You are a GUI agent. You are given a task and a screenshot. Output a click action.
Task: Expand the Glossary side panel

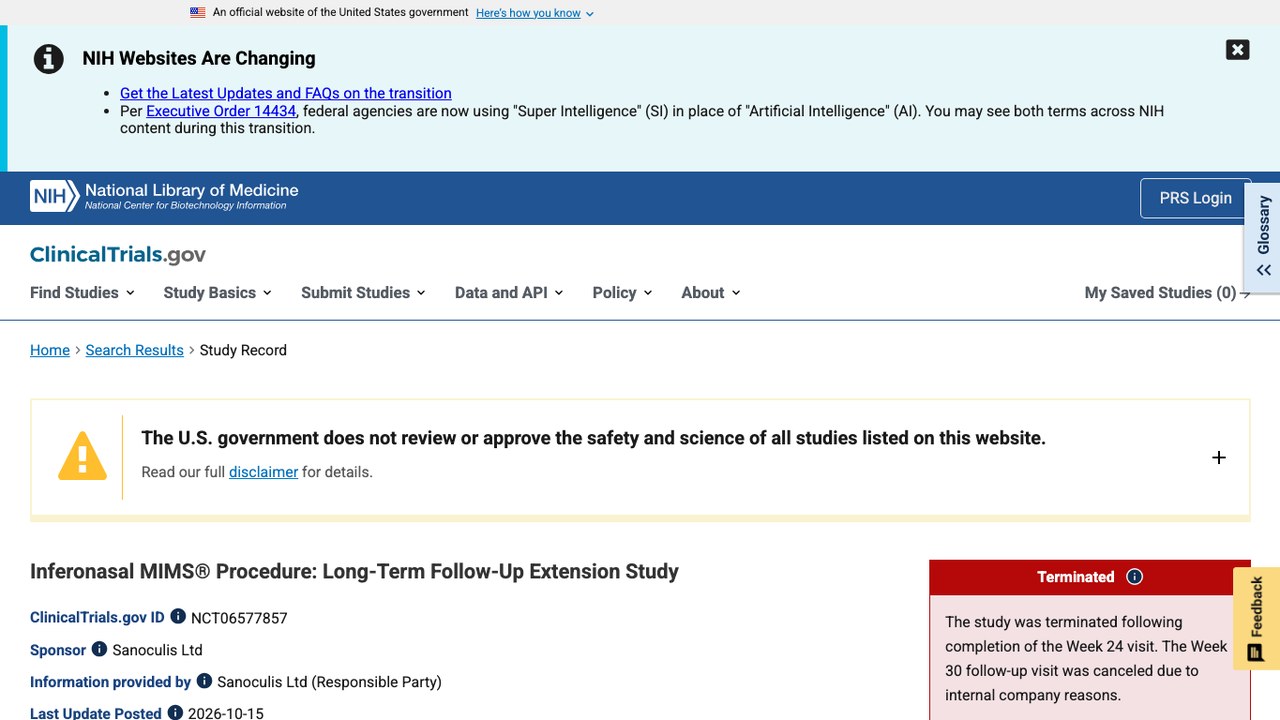[1263, 237]
